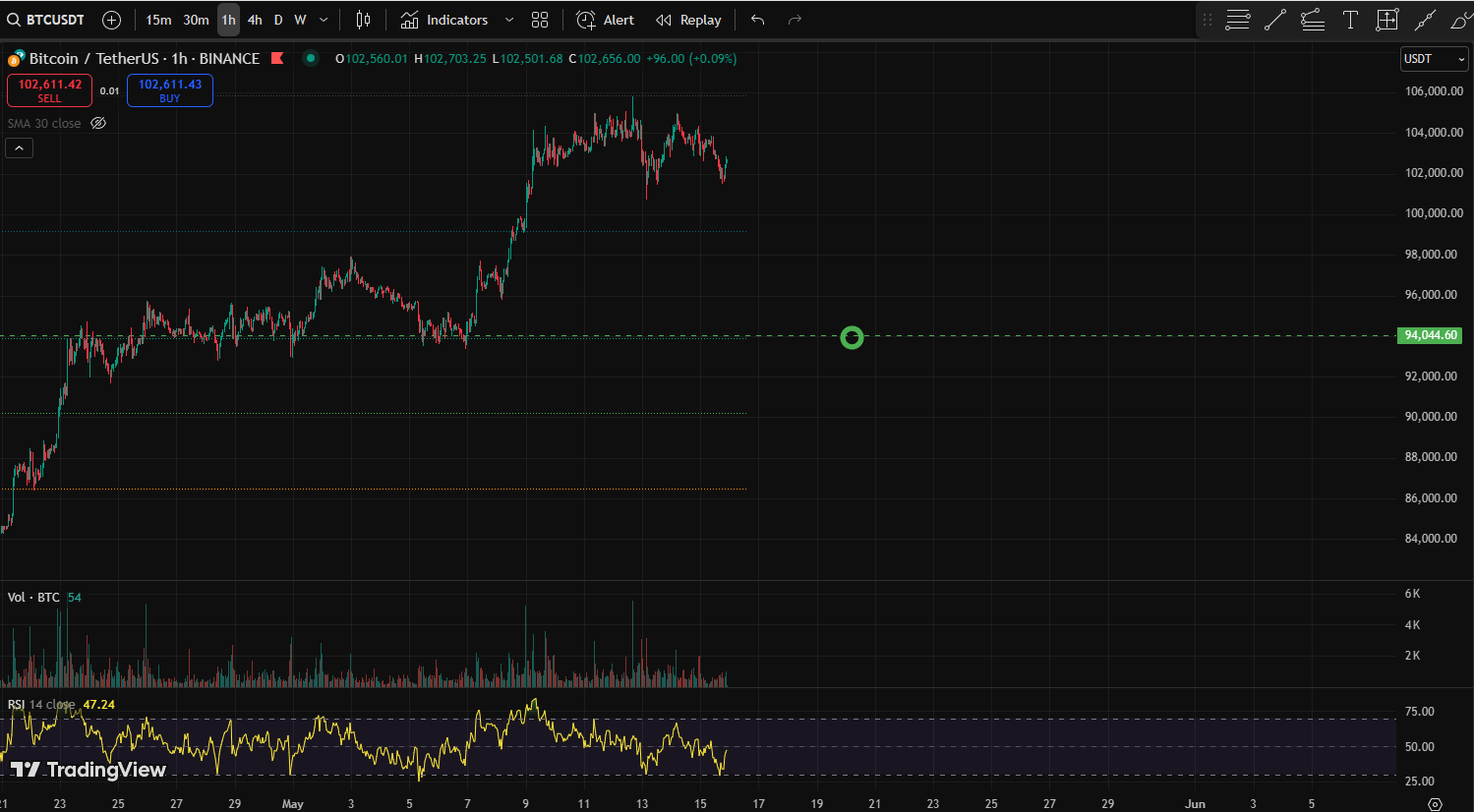Open indicator templates grid icon
Screen dimensions: 1474x812
tap(540, 20)
